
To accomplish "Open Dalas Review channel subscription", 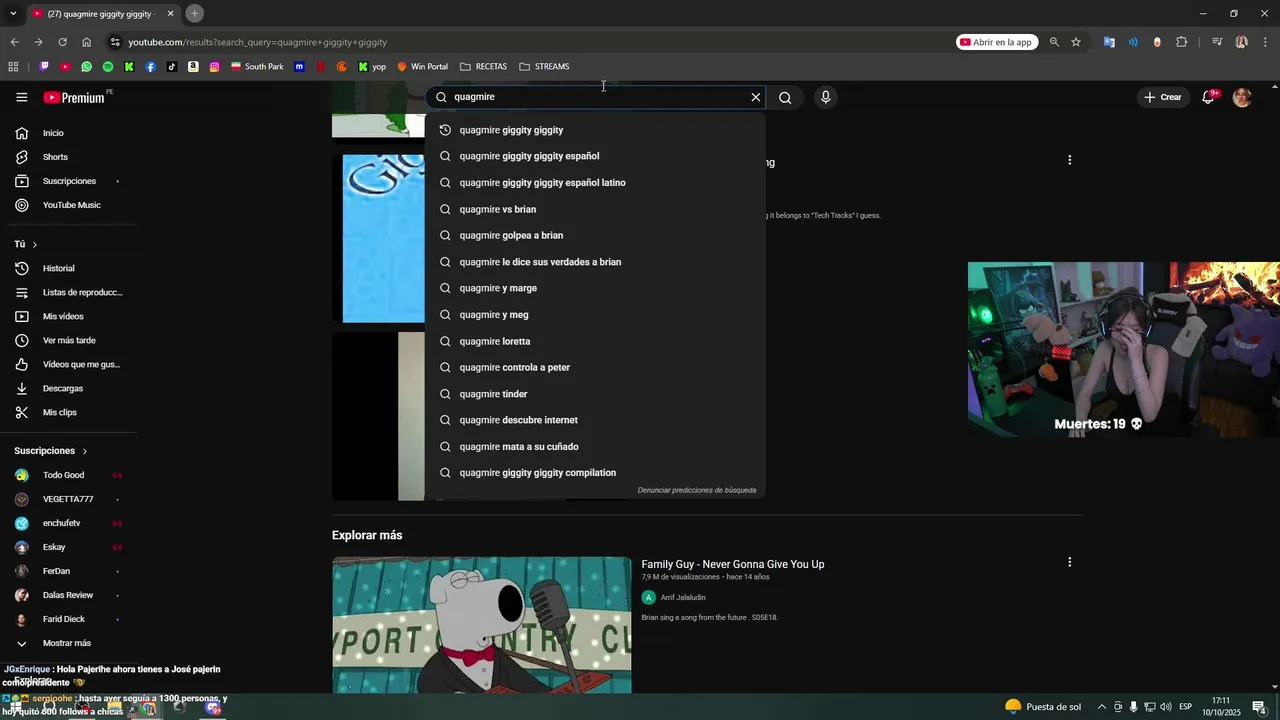I will [x=69, y=595].
